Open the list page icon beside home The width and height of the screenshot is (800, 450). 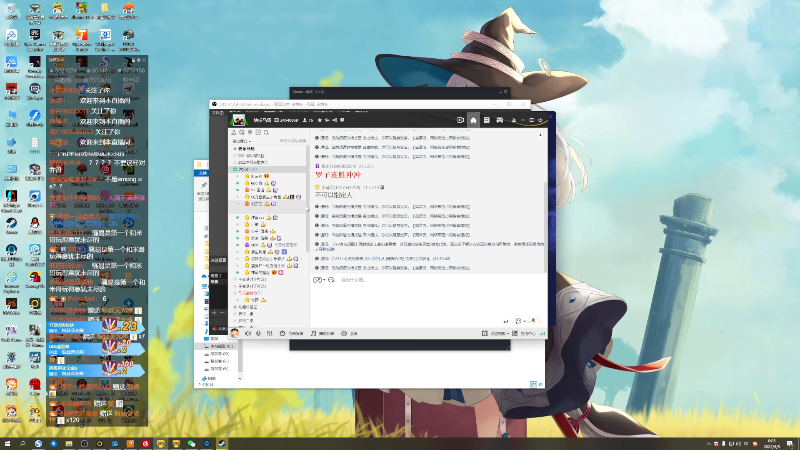[487, 120]
